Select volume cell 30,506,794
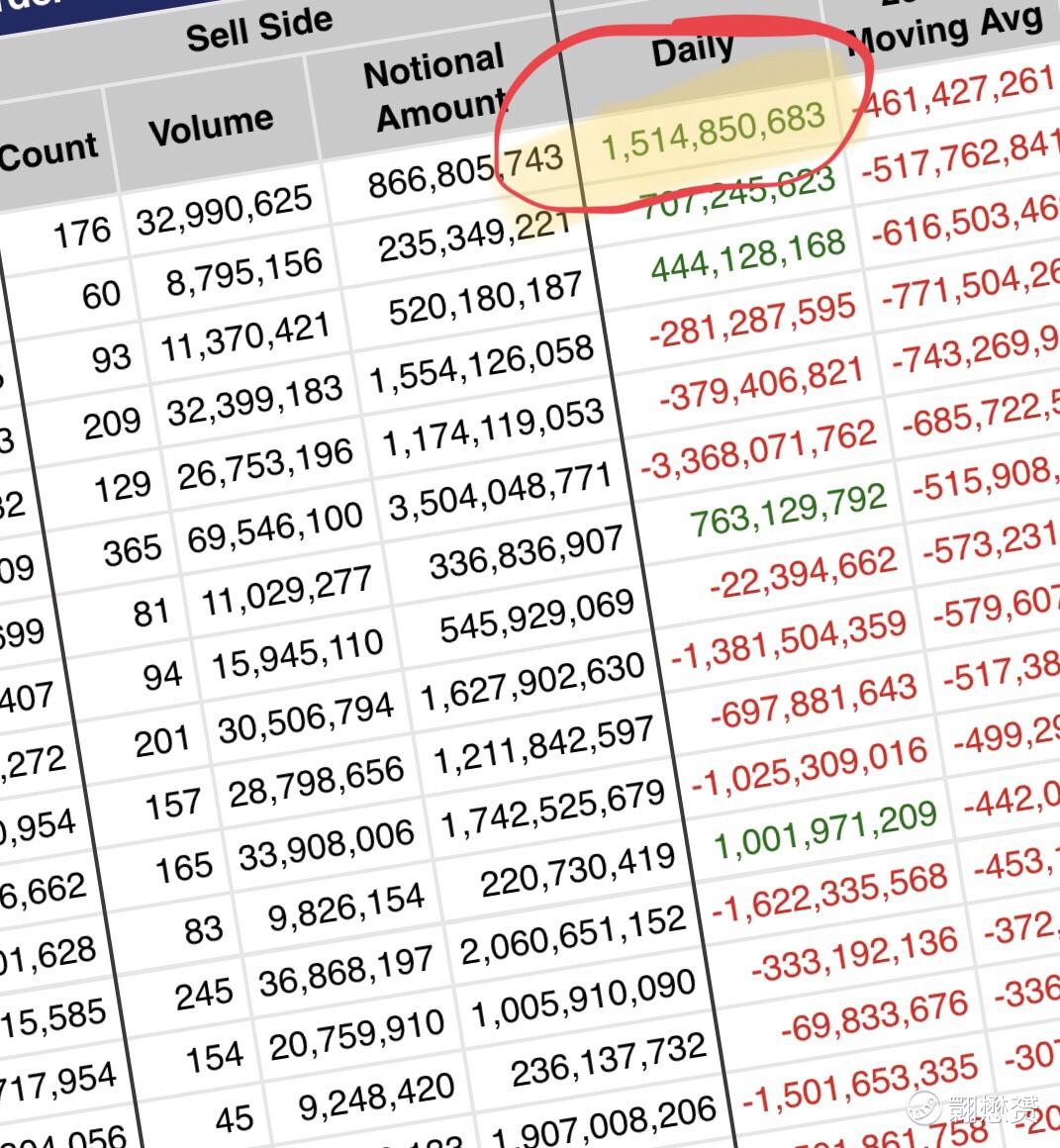The image size is (1060, 1148). pos(306,718)
